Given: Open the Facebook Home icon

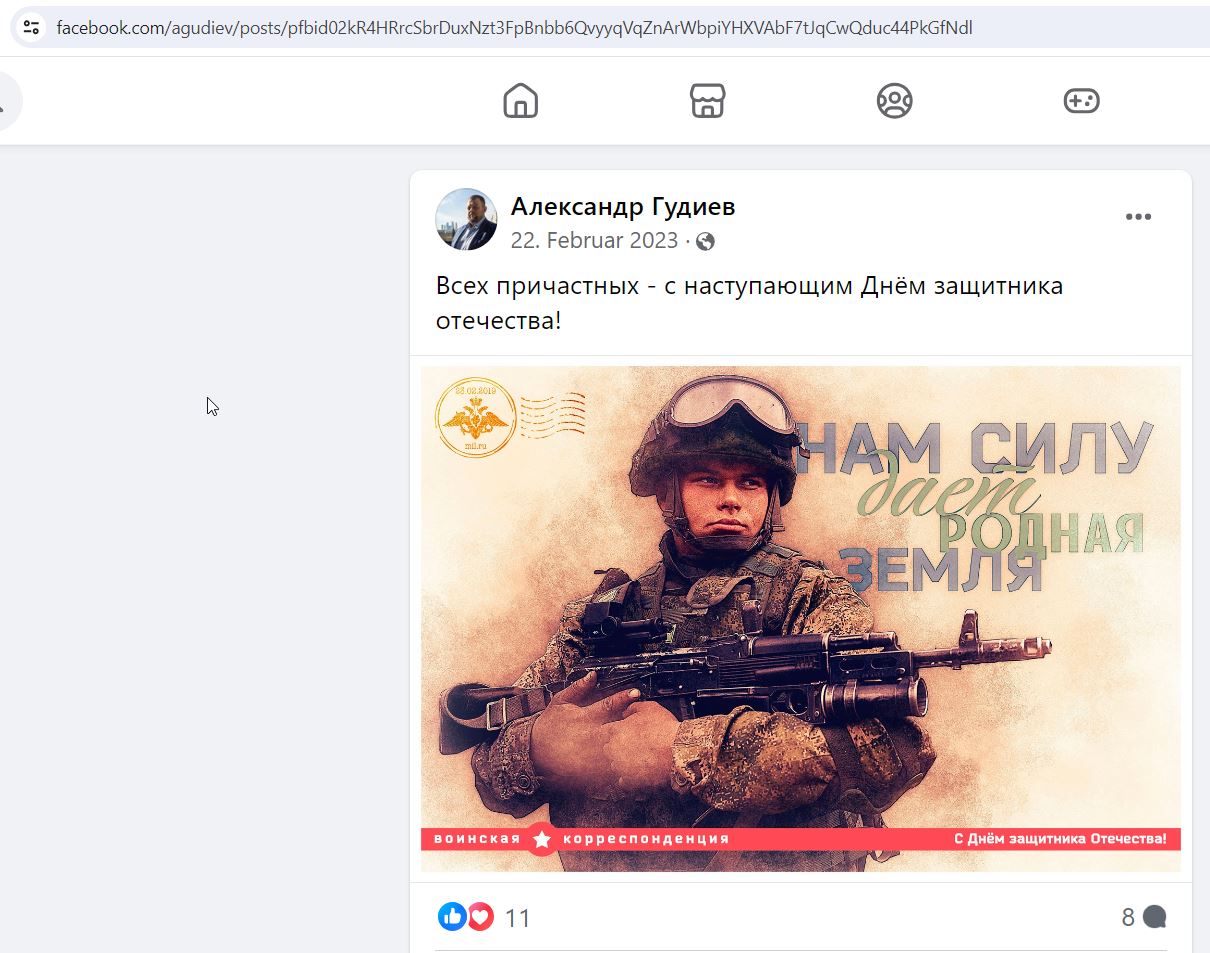Looking at the screenshot, I should coord(520,101).
